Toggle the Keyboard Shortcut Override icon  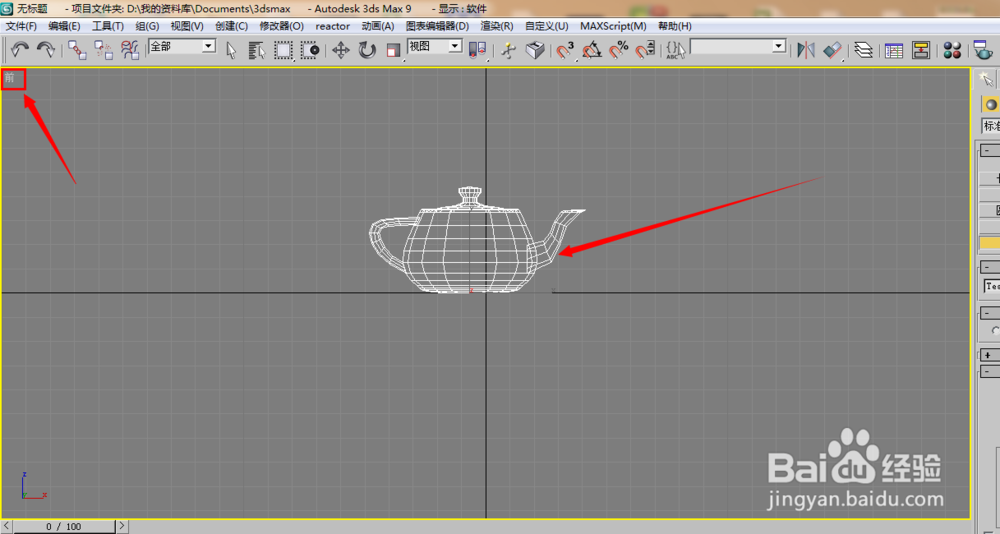pos(535,50)
